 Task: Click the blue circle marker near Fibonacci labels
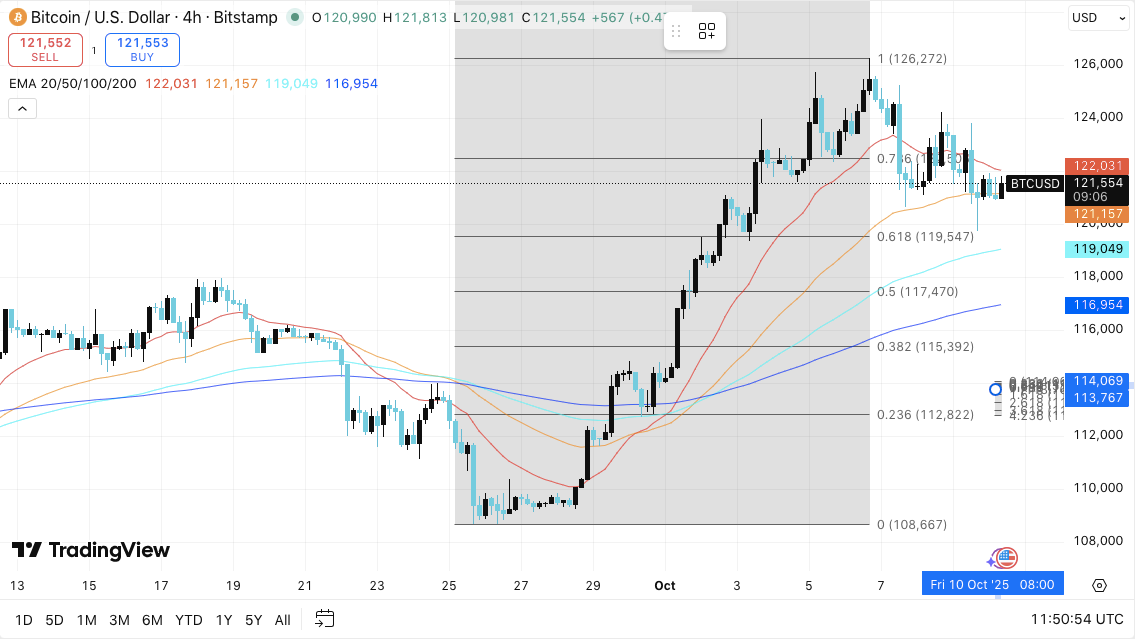point(995,389)
